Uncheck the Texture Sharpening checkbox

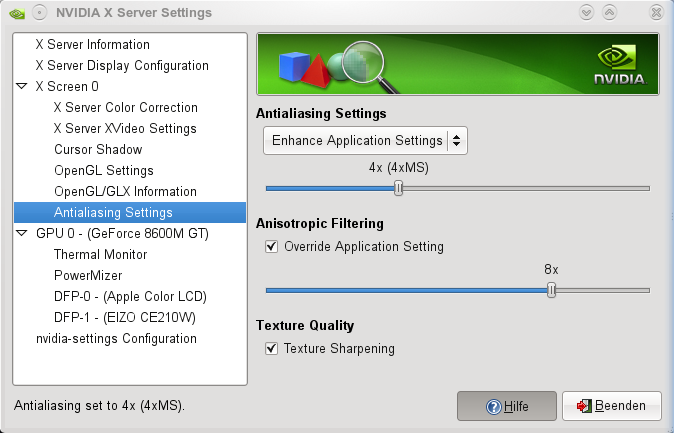[x=271, y=348]
